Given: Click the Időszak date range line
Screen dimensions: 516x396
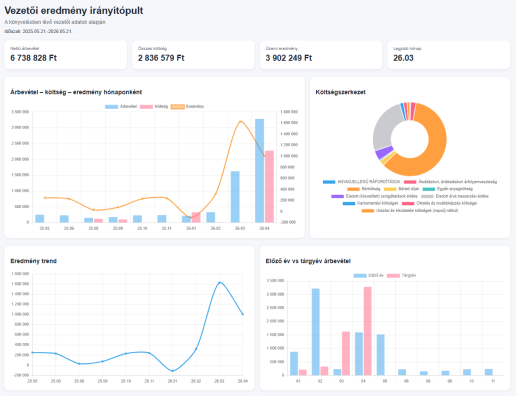Looking at the screenshot, I should tap(38, 31).
